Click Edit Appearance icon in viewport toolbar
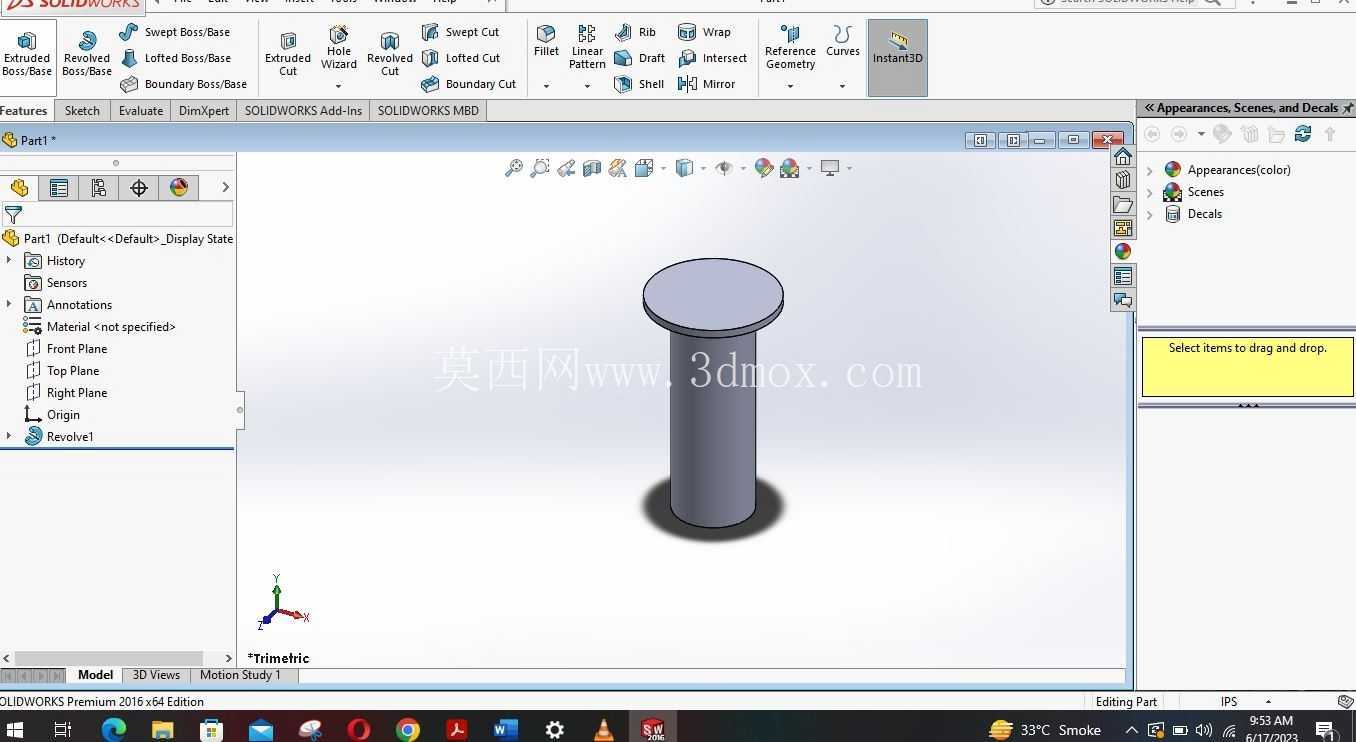This screenshot has width=1356, height=742. click(764, 168)
